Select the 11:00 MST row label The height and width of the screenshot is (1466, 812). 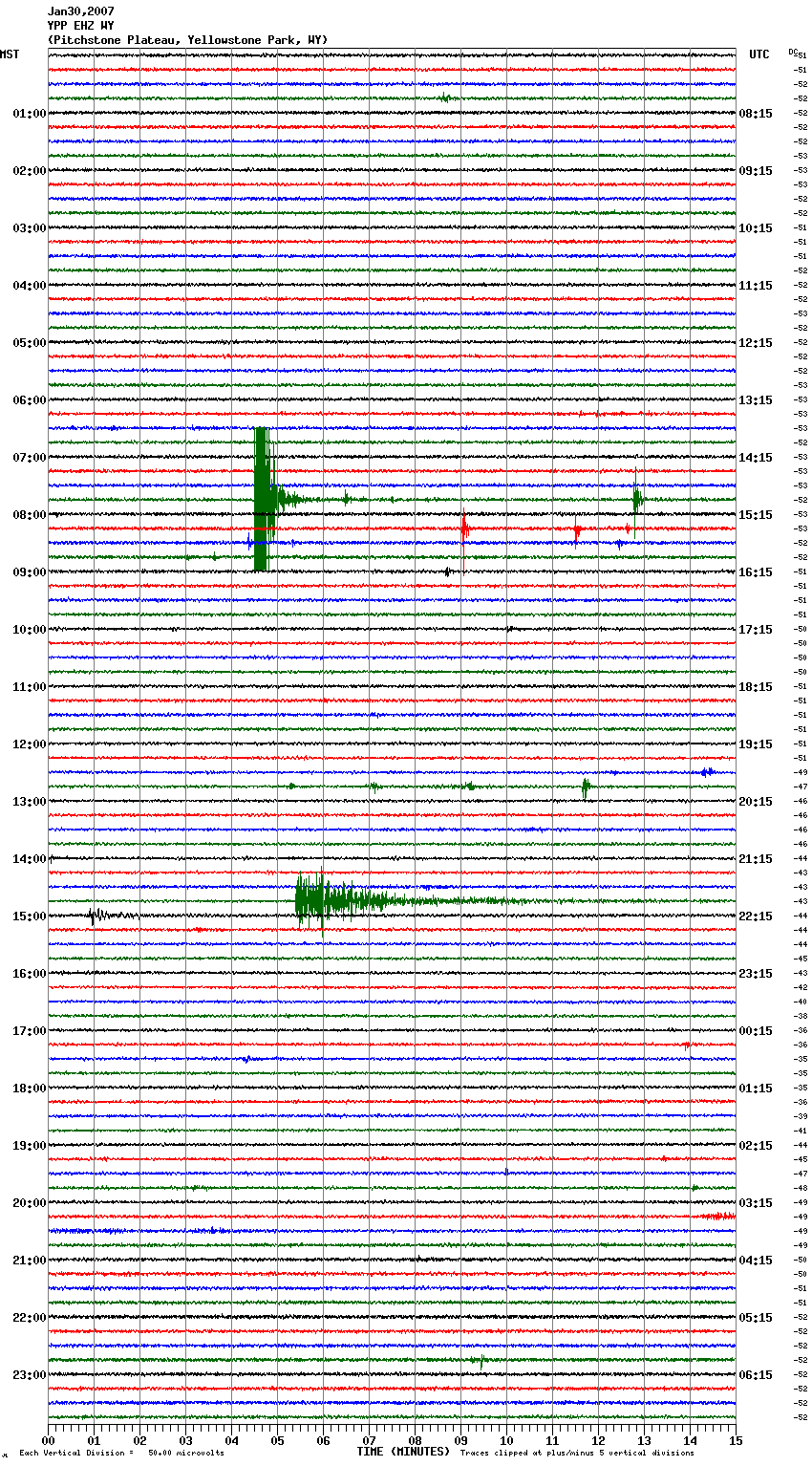[29, 687]
